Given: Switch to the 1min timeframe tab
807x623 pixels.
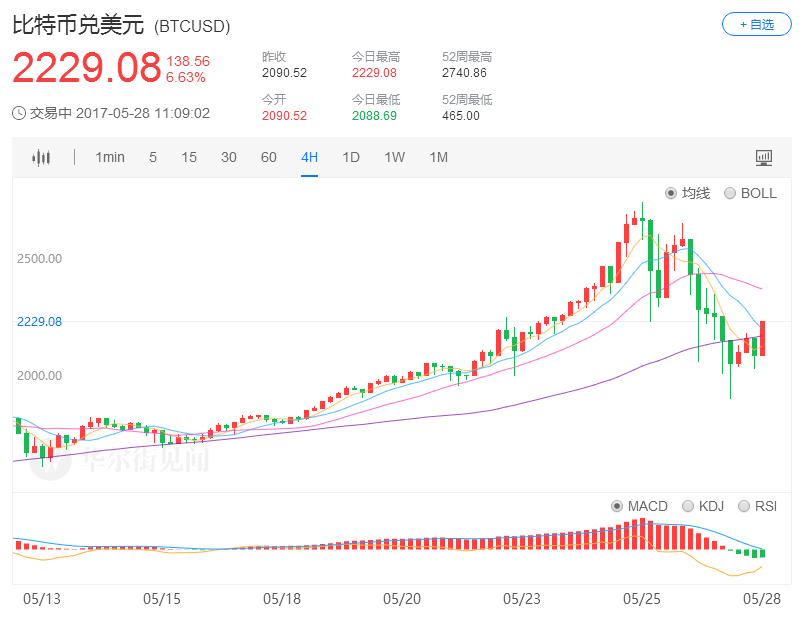Looking at the screenshot, I should (x=110, y=157).
